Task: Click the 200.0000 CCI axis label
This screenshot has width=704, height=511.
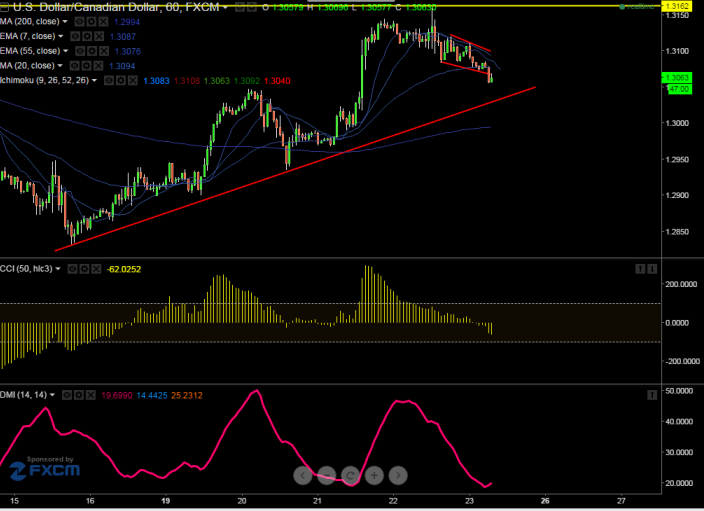Action: (681, 284)
